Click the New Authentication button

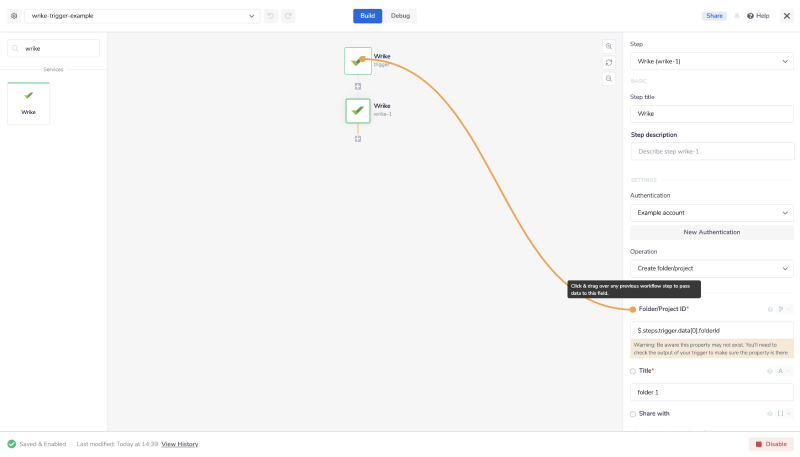point(711,232)
